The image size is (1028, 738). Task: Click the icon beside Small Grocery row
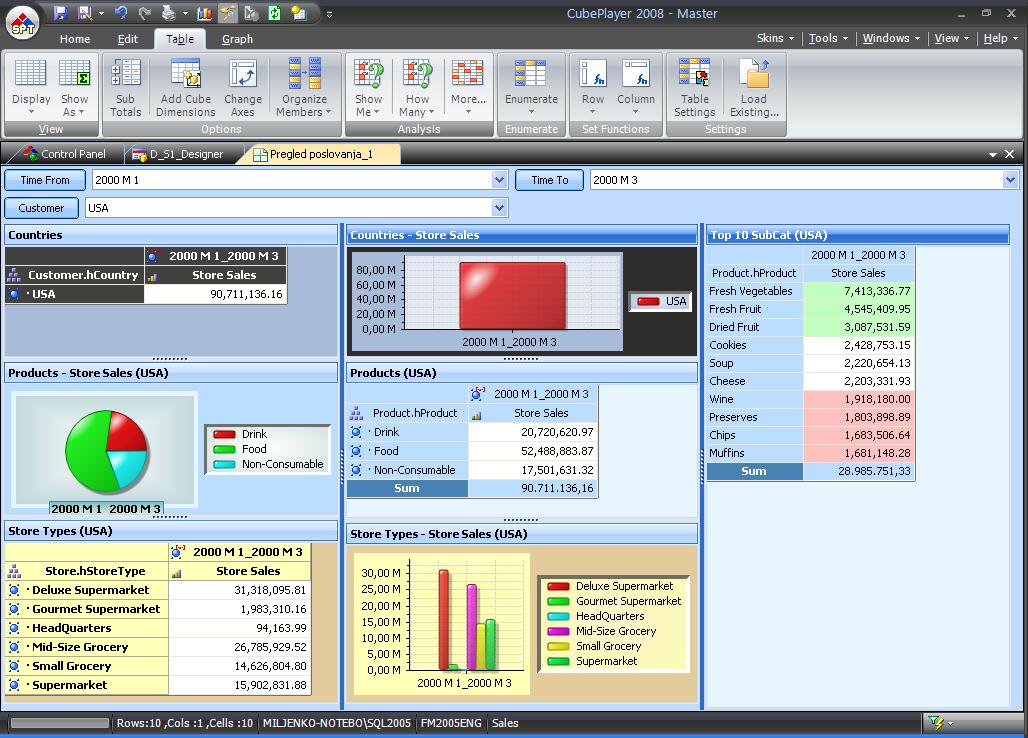(x=14, y=666)
